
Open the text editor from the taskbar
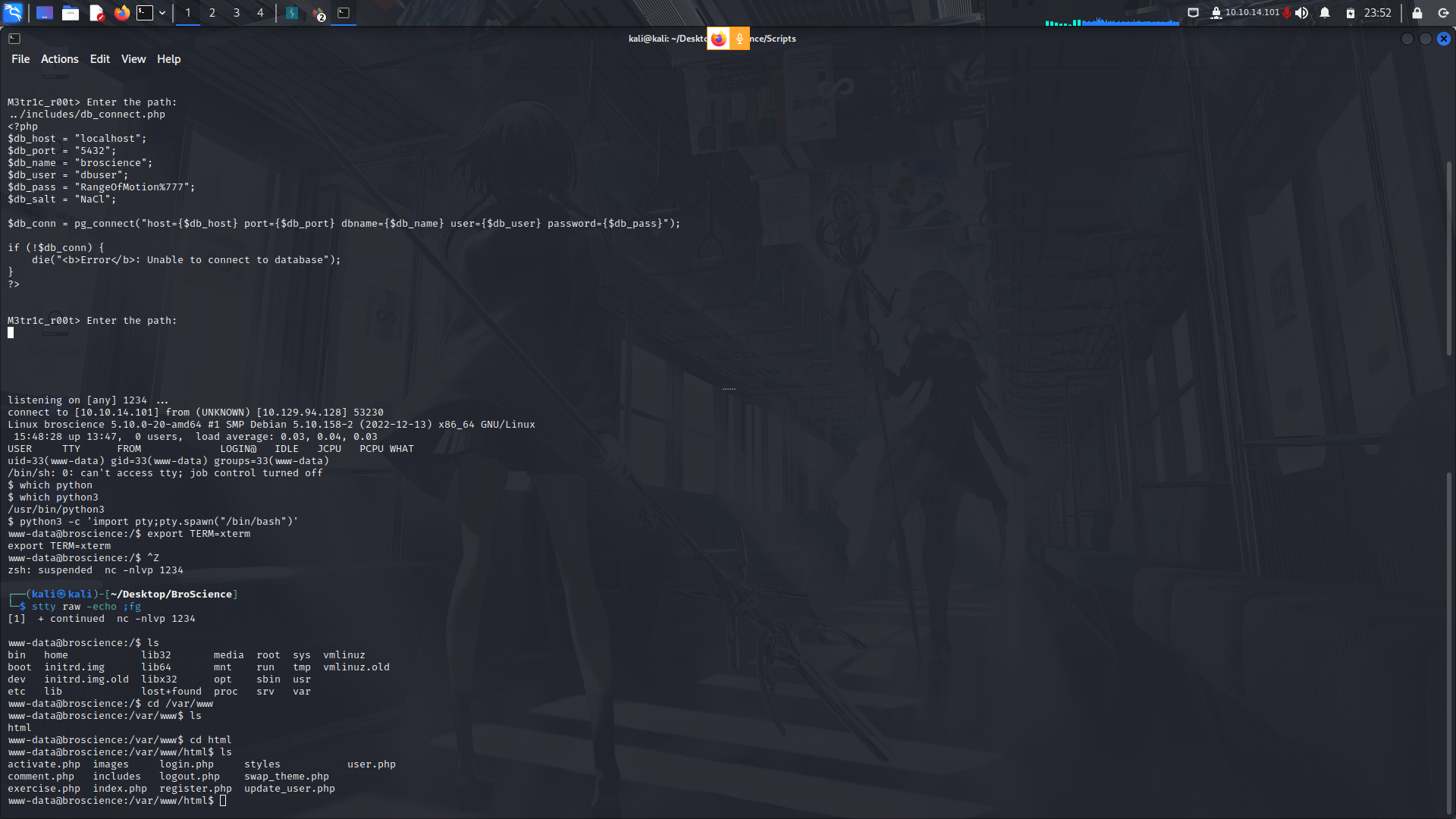(x=96, y=12)
